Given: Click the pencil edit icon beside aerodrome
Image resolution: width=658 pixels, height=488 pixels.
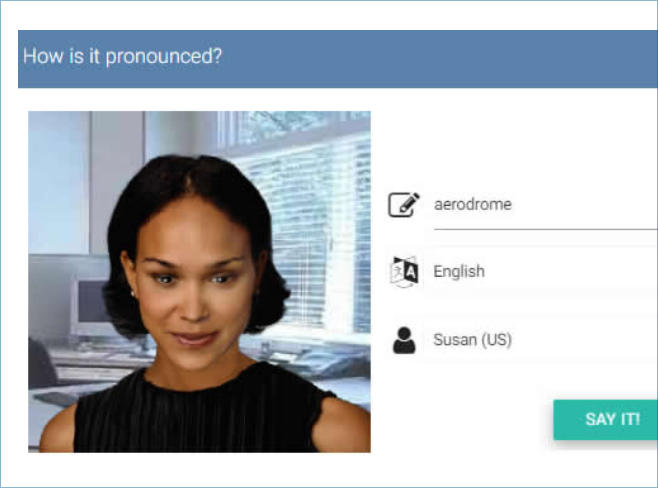Looking at the screenshot, I should tap(403, 205).
